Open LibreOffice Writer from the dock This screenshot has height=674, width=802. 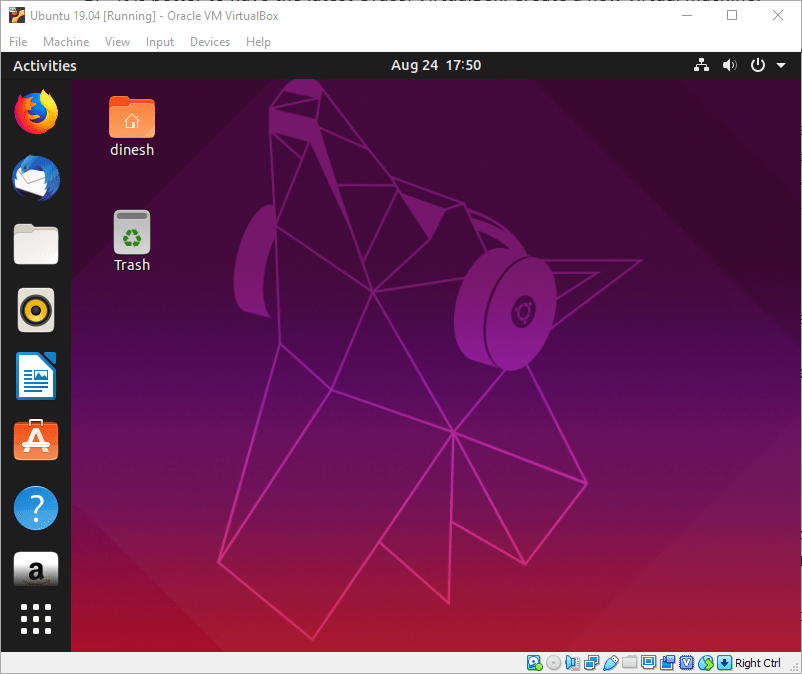tap(36, 376)
